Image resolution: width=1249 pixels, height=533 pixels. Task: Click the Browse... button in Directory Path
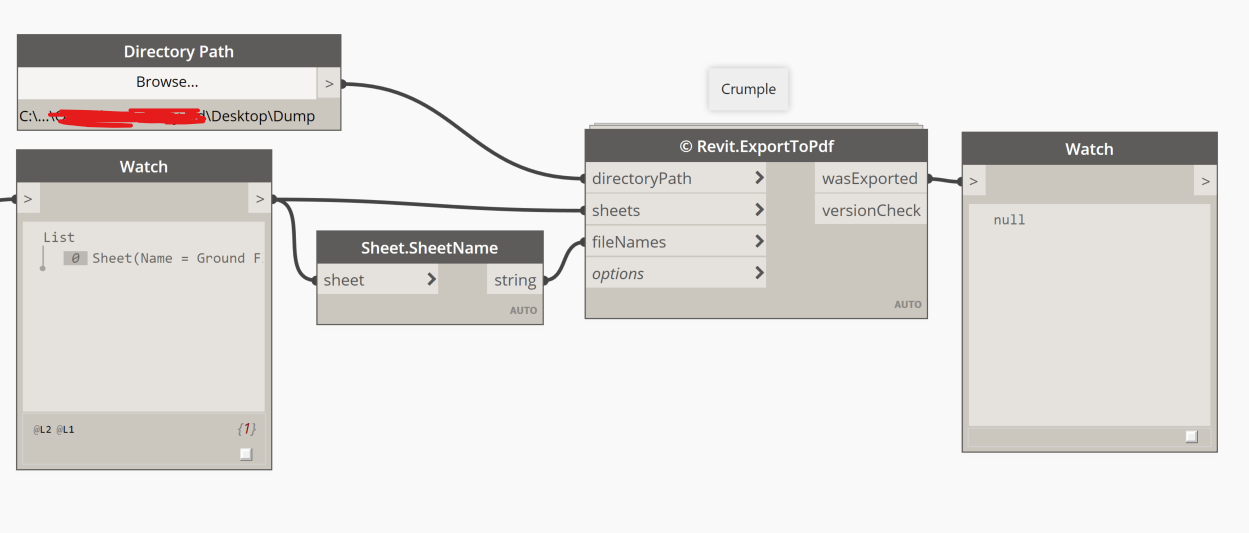tap(167, 83)
